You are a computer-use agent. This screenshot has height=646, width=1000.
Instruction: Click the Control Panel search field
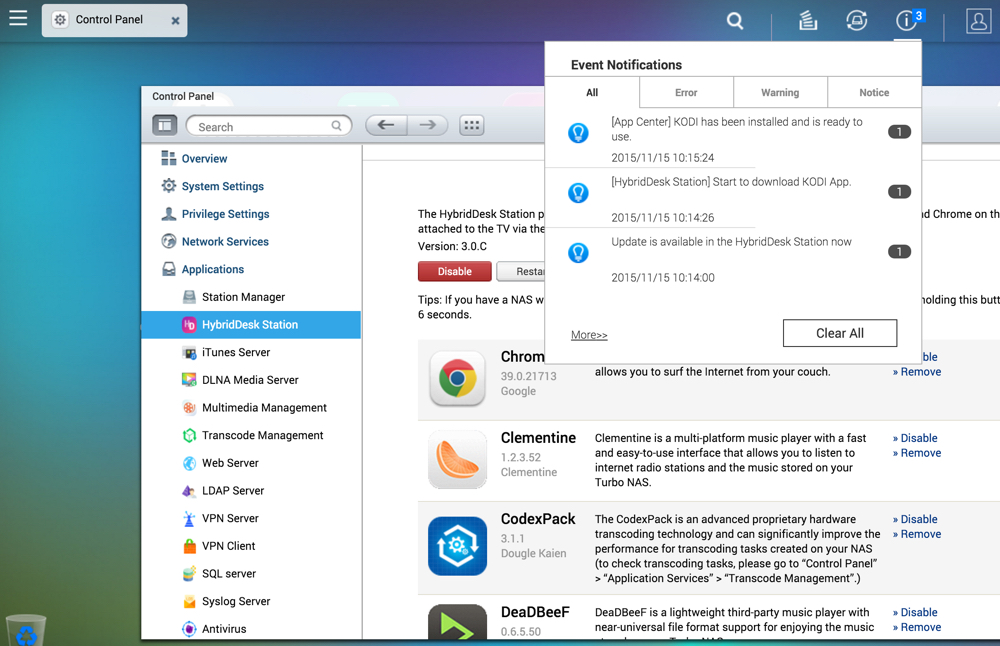pyautogui.click(x=268, y=126)
